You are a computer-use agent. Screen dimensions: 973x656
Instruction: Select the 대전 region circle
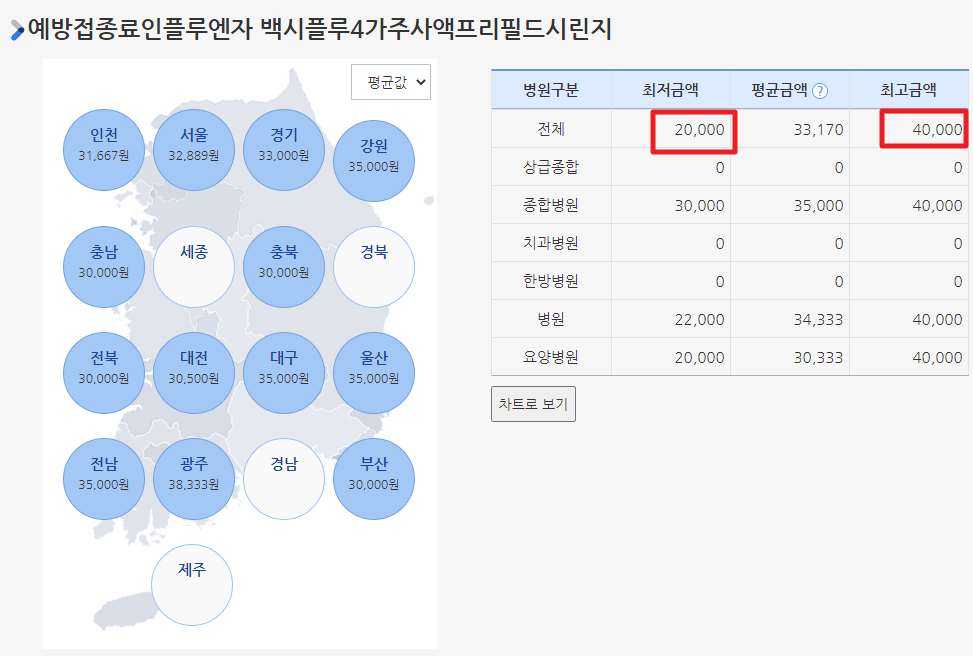(194, 373)
